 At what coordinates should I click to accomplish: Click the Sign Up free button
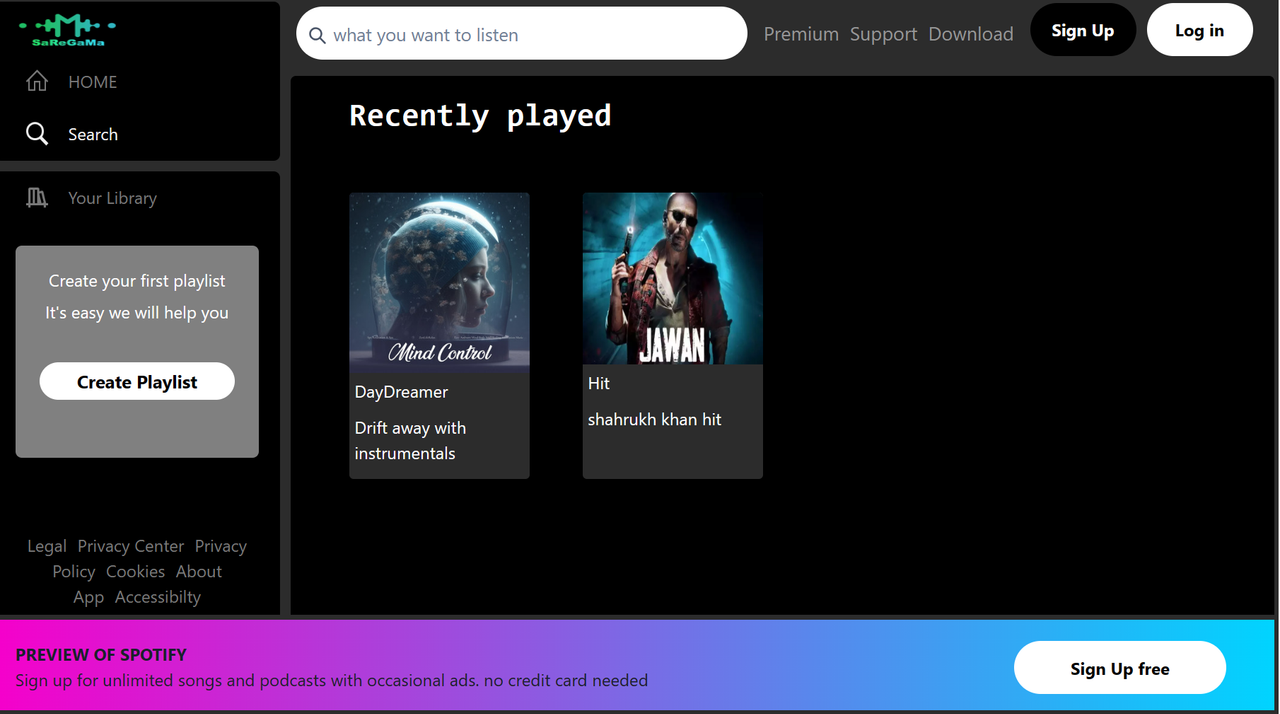click(x=1119, y=669)
